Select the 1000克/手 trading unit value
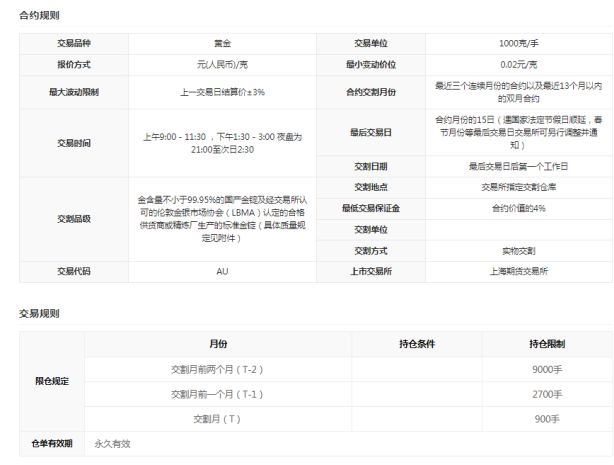The width and height of the screenshot is (614, 465). pyautogui.click(x=520, y=44)
